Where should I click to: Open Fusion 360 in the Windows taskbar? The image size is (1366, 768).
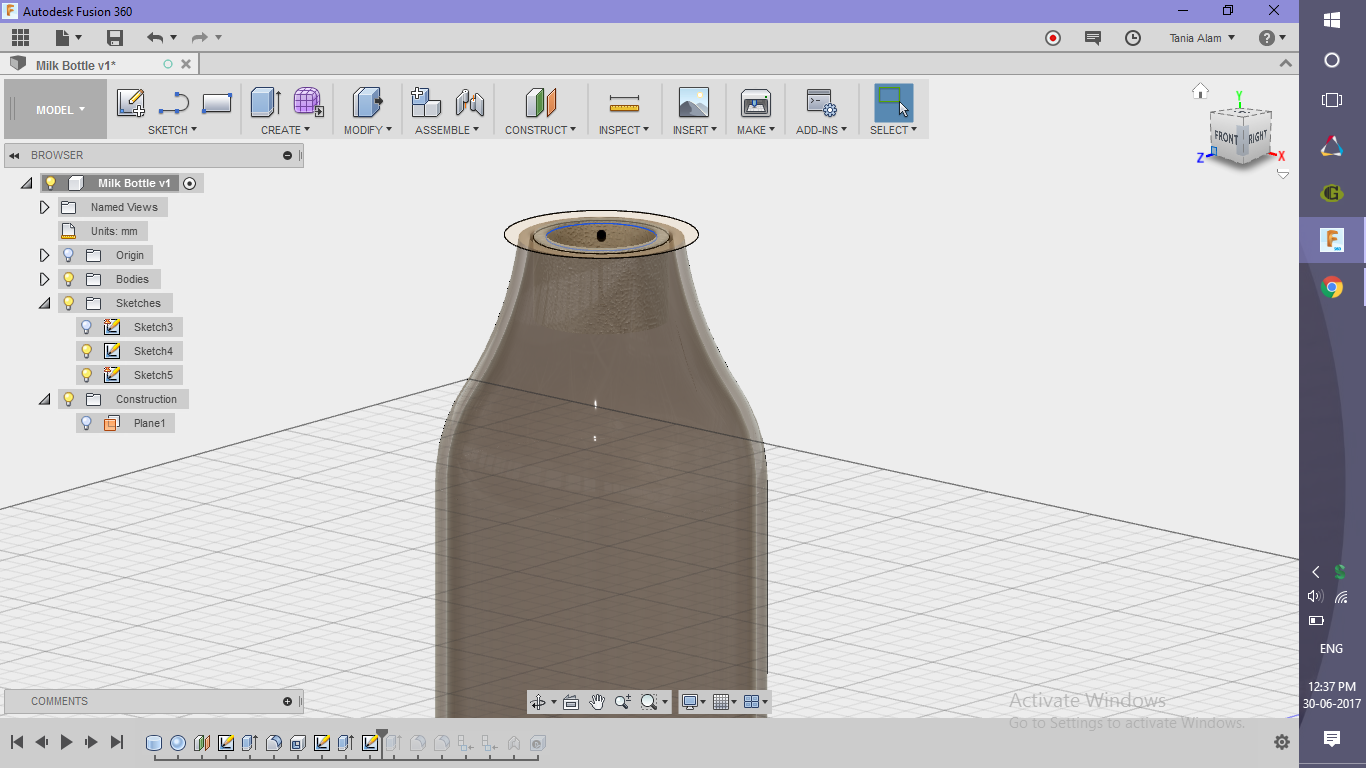(x=1332, y=240)
